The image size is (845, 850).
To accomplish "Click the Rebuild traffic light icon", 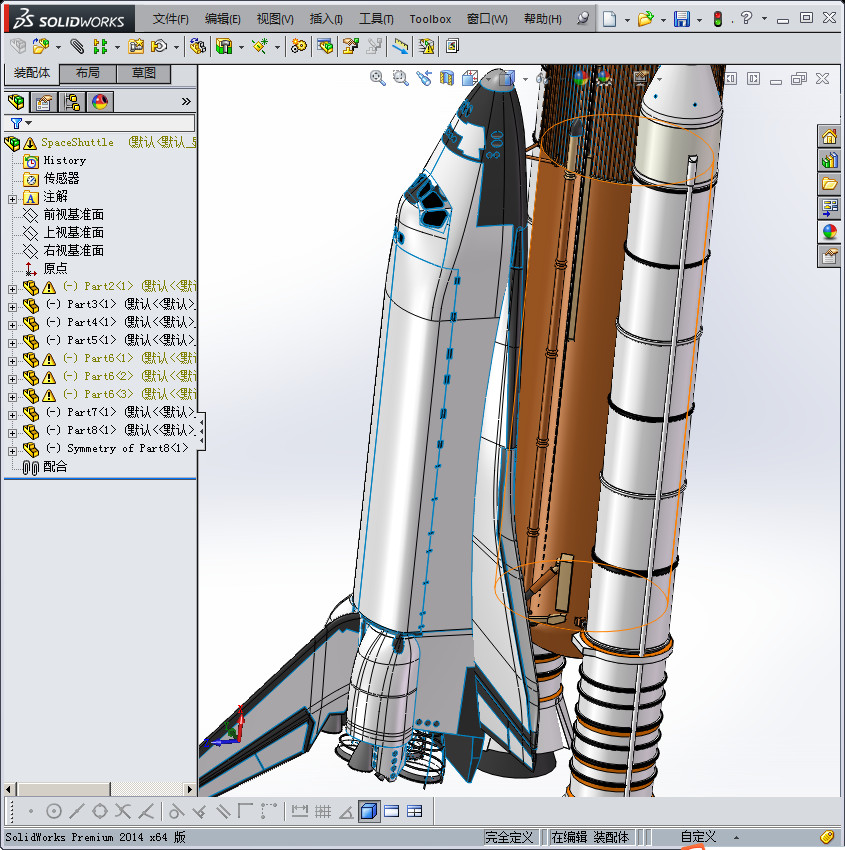I will point(718,20).
